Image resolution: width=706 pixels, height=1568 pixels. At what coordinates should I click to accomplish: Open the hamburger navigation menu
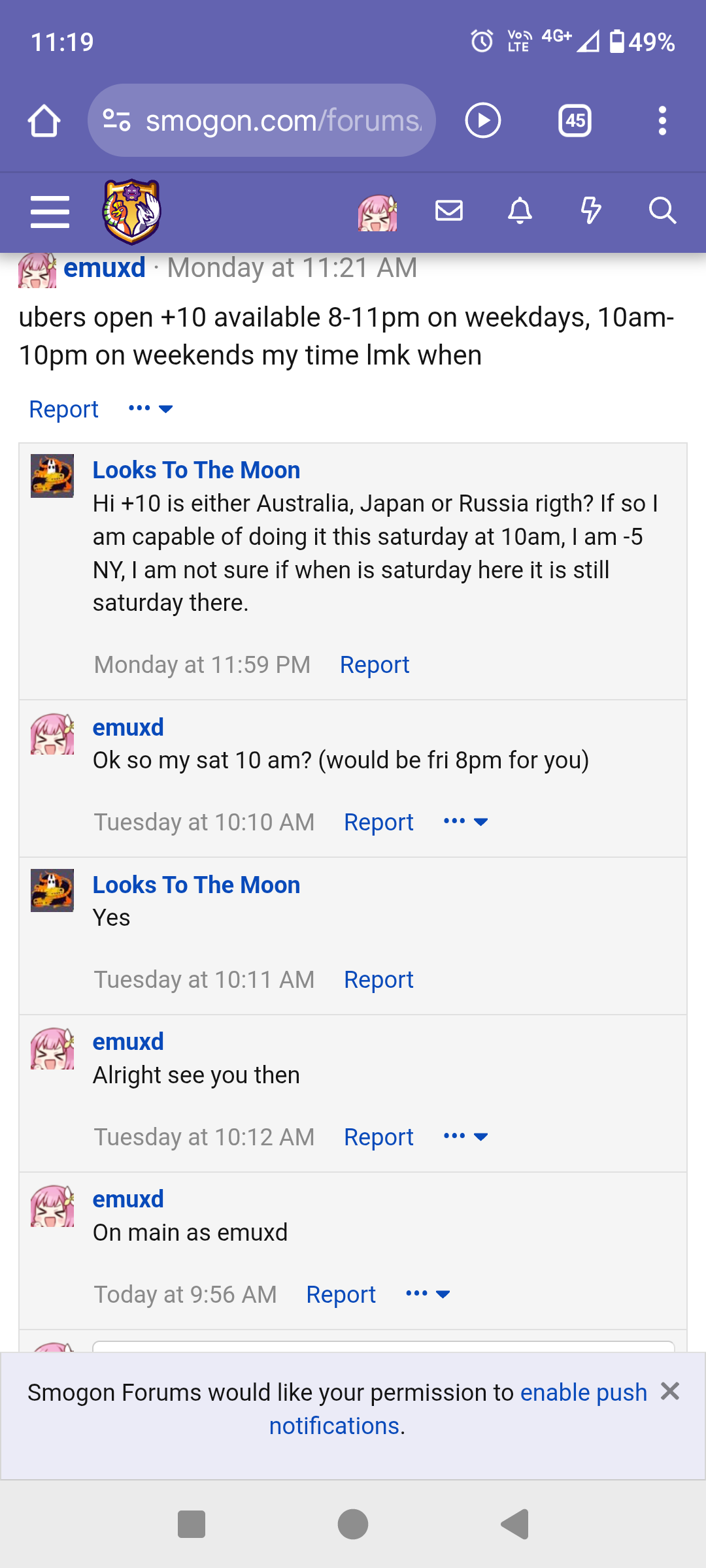(50, 212)
